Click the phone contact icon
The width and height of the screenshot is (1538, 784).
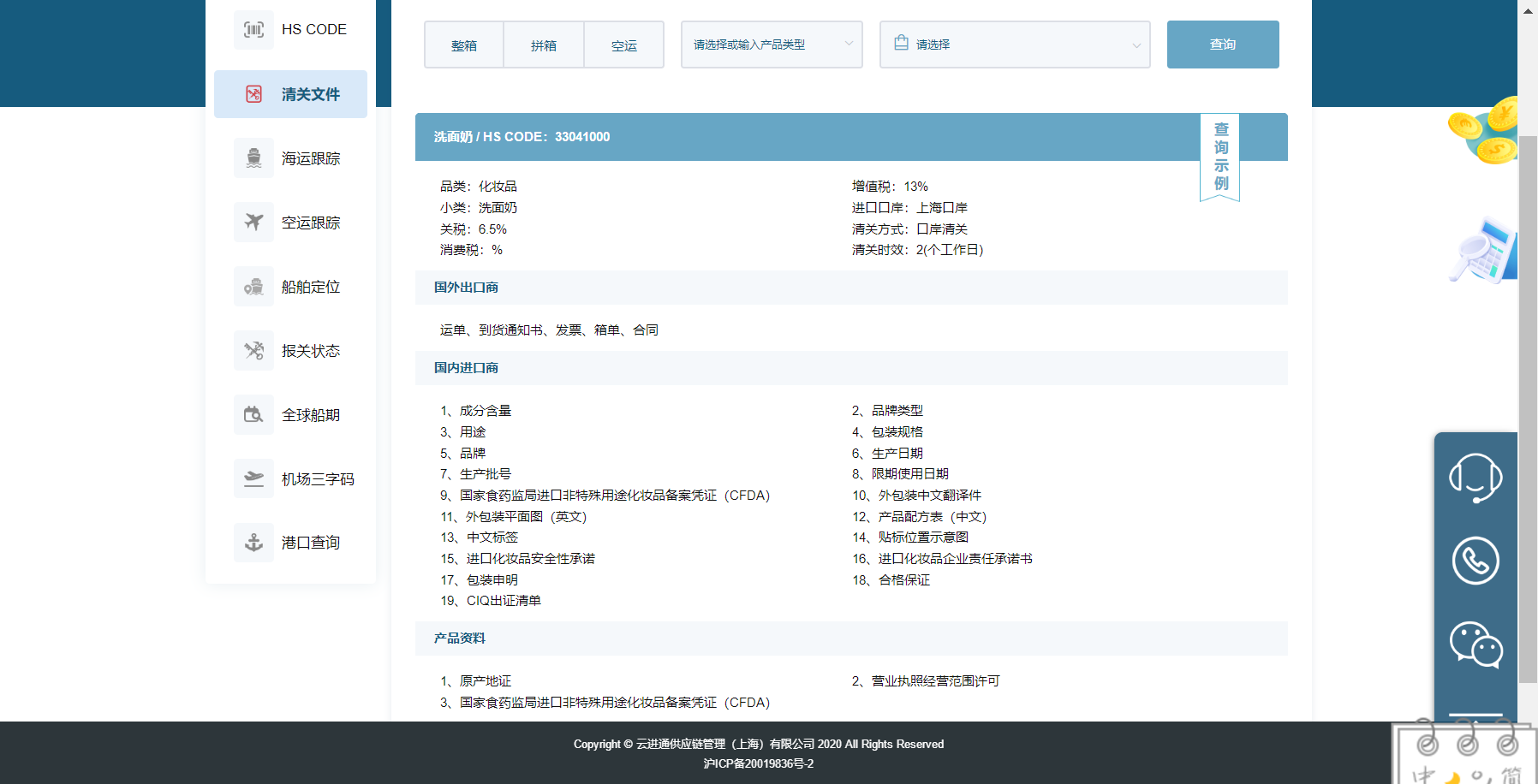click(1475, 561)
